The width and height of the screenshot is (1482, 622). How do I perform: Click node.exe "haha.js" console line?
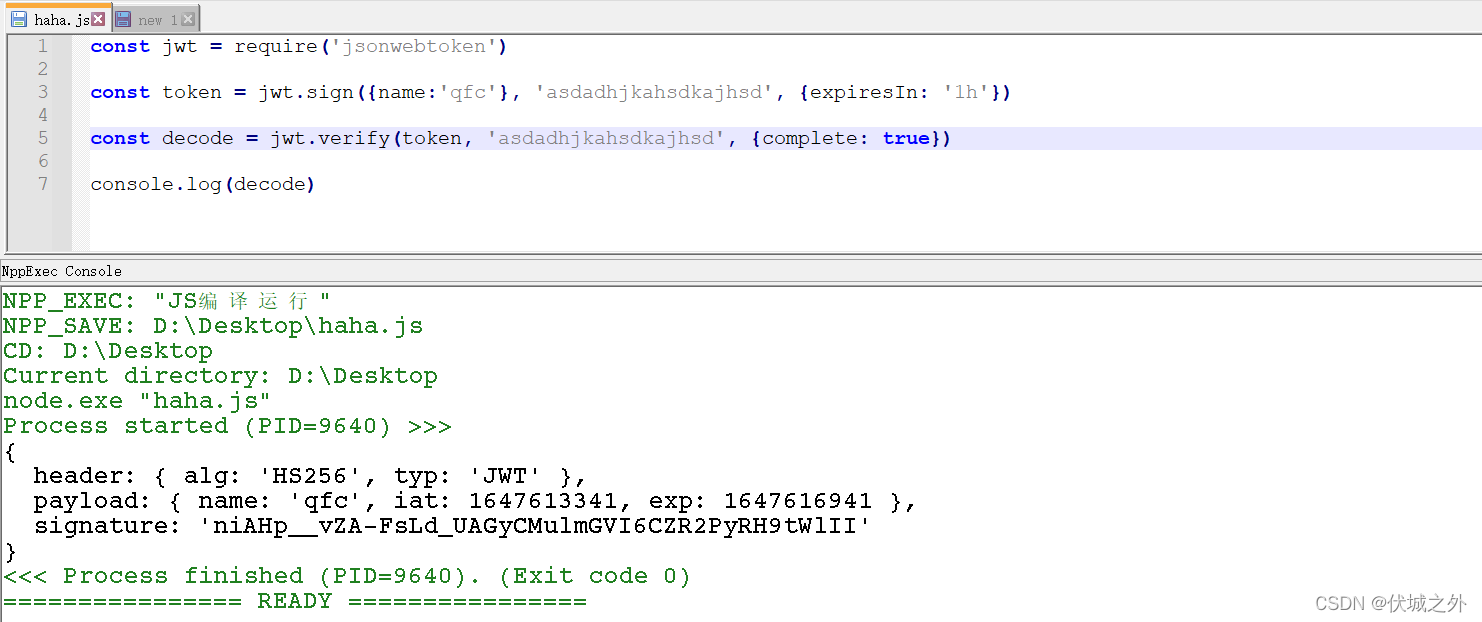point(137,401)
